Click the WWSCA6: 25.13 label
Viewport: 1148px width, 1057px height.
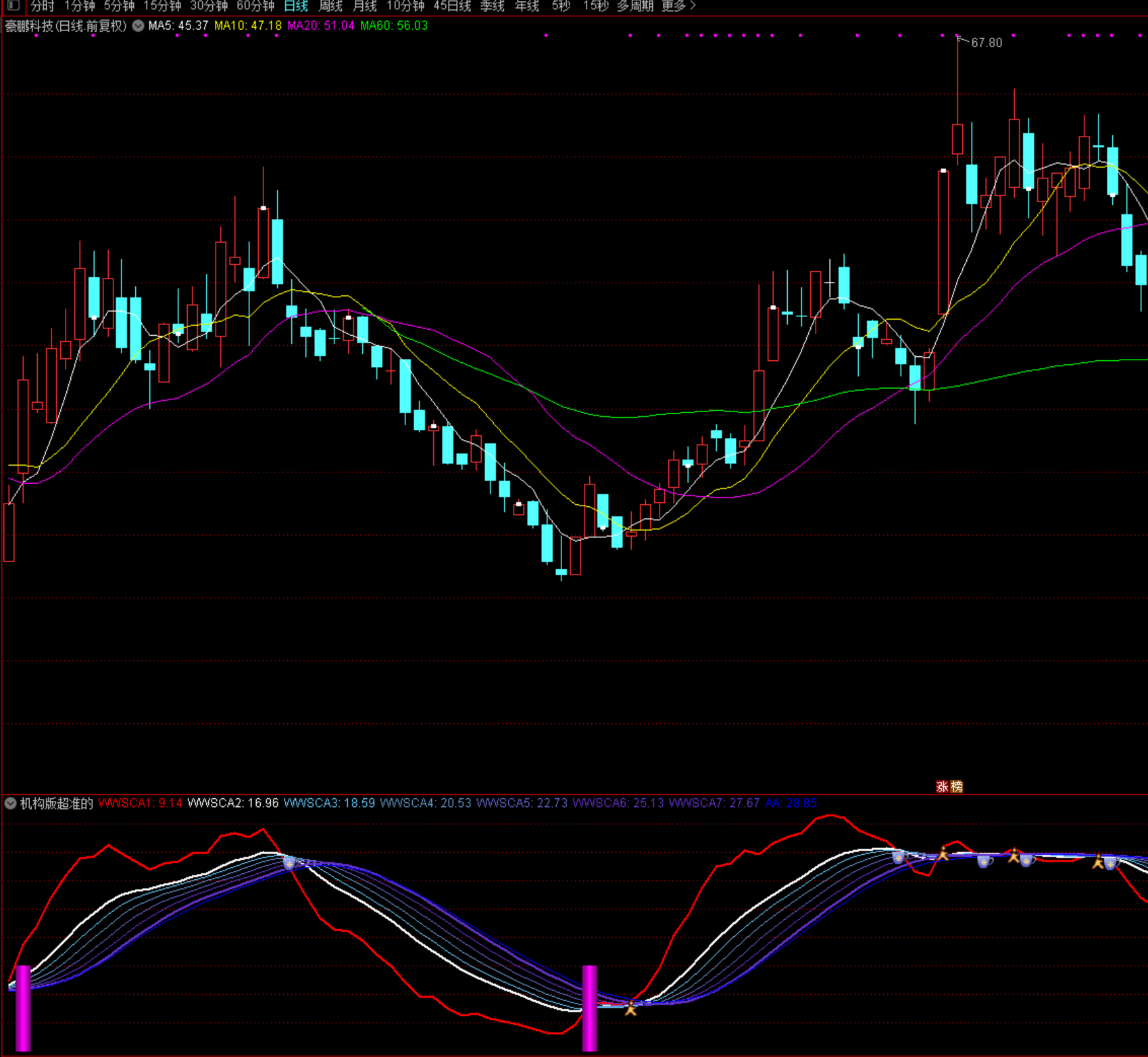pyautogui.click(x=618, y=803)
